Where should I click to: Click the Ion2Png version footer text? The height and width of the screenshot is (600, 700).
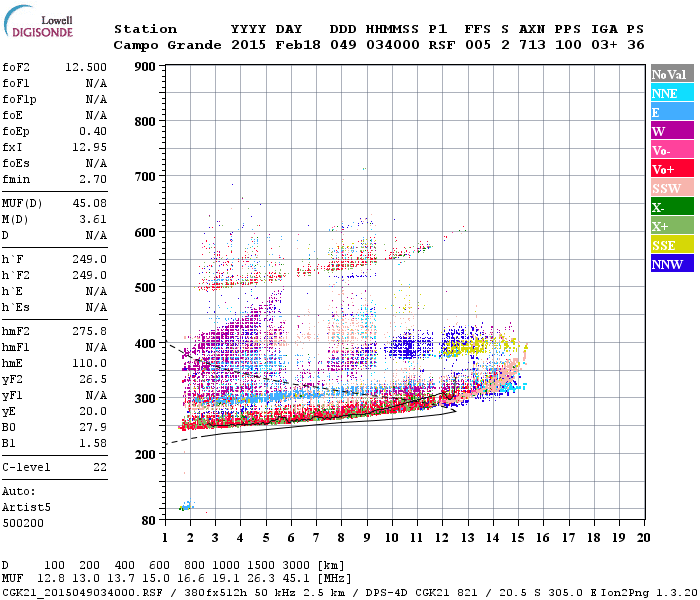pos(649,592)
